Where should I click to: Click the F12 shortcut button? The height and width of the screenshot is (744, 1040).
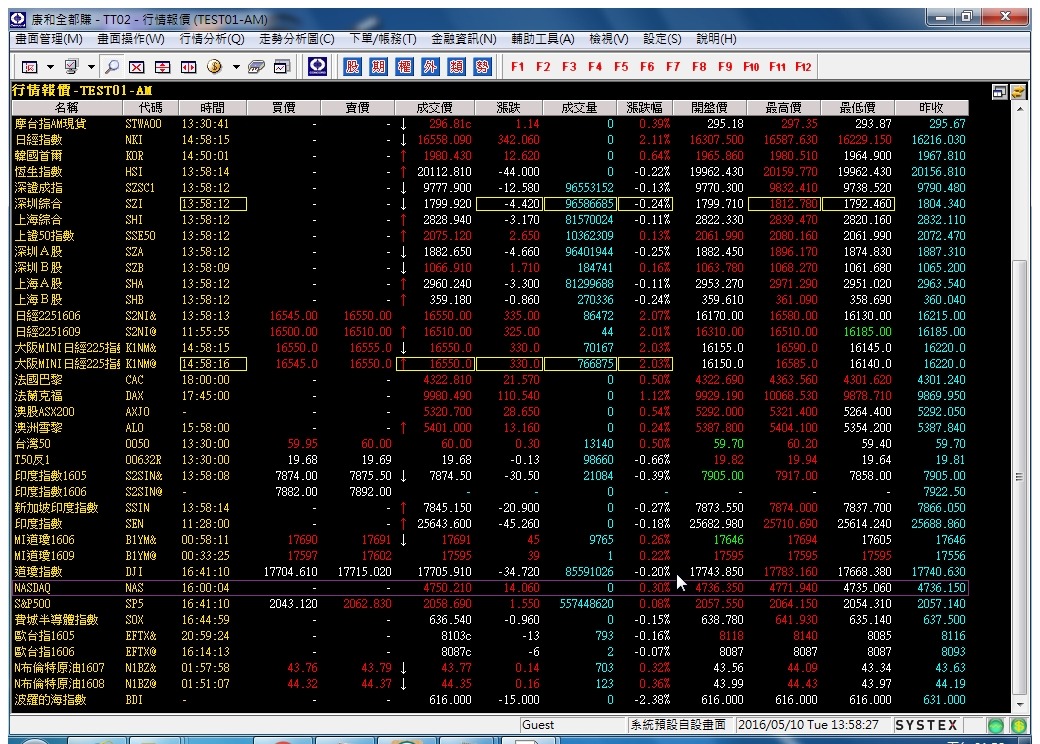coord(803,66)
